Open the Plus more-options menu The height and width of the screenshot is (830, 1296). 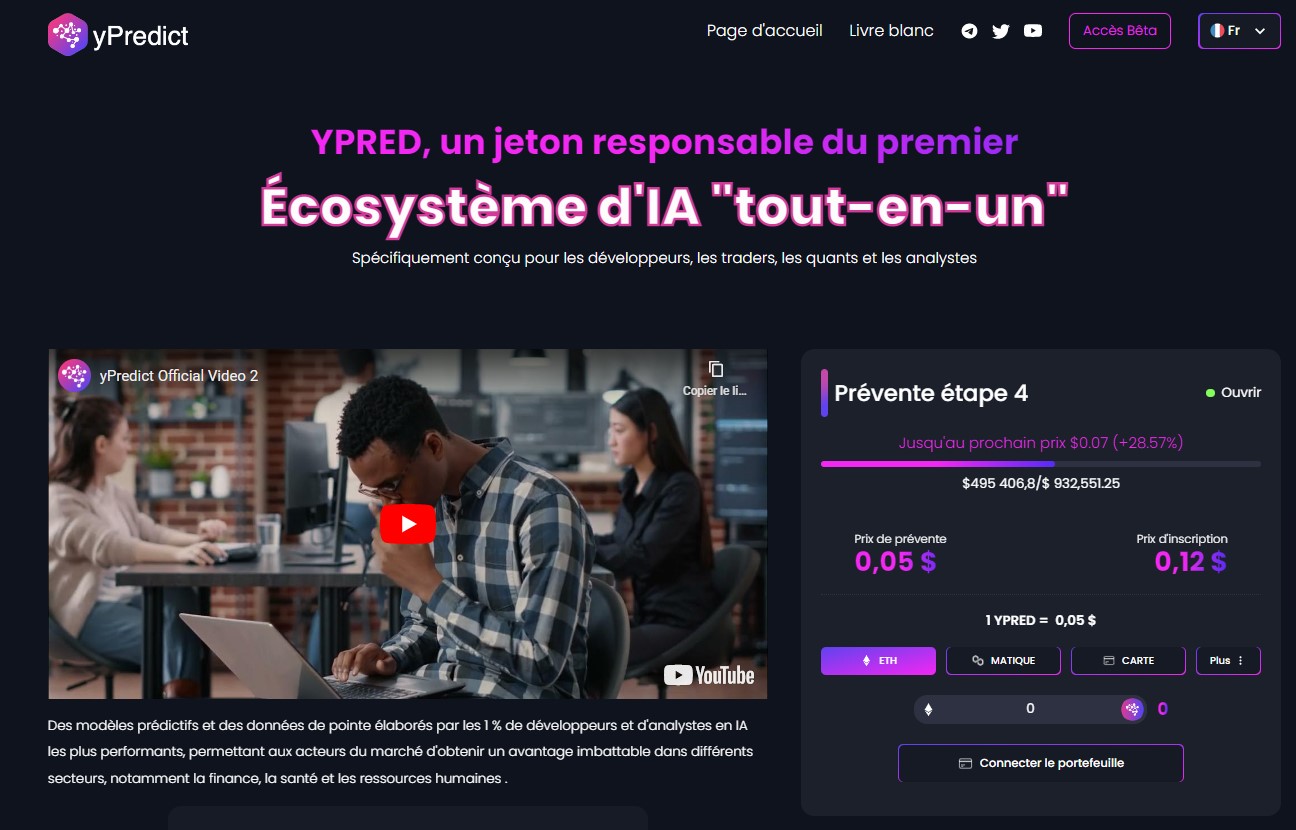pos(1228,661)
